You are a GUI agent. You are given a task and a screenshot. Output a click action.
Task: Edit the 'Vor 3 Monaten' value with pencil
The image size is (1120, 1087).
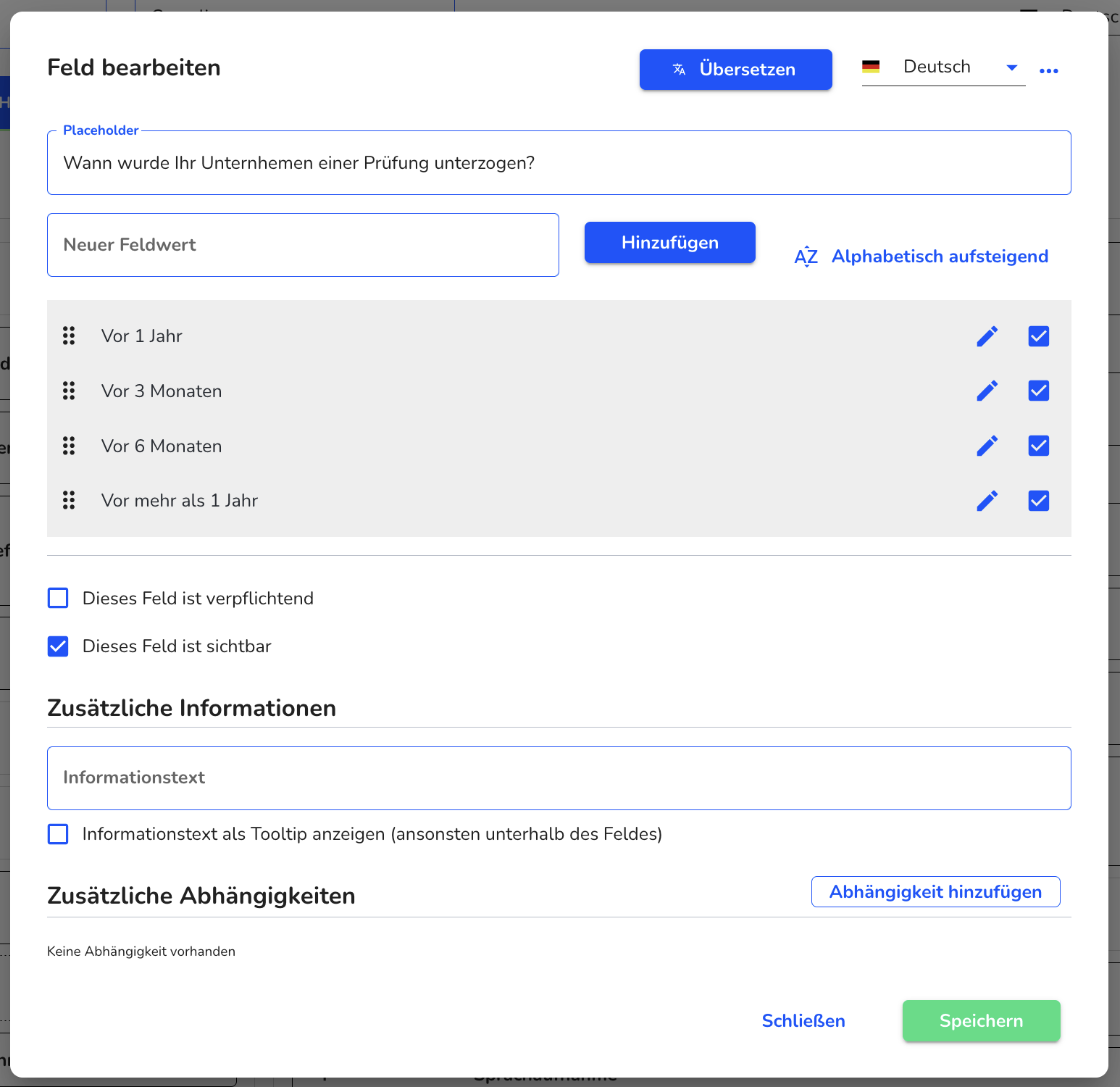(987, 391)
